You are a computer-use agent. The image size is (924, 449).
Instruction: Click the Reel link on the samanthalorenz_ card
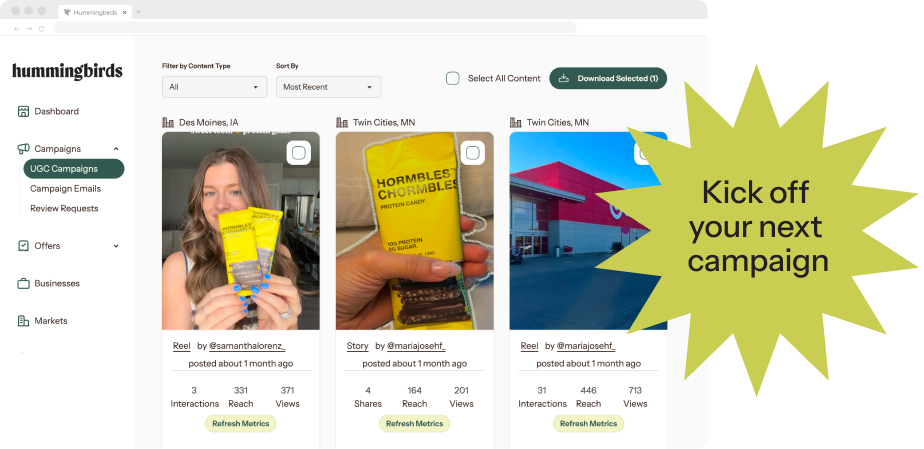[x=182, y=346]
